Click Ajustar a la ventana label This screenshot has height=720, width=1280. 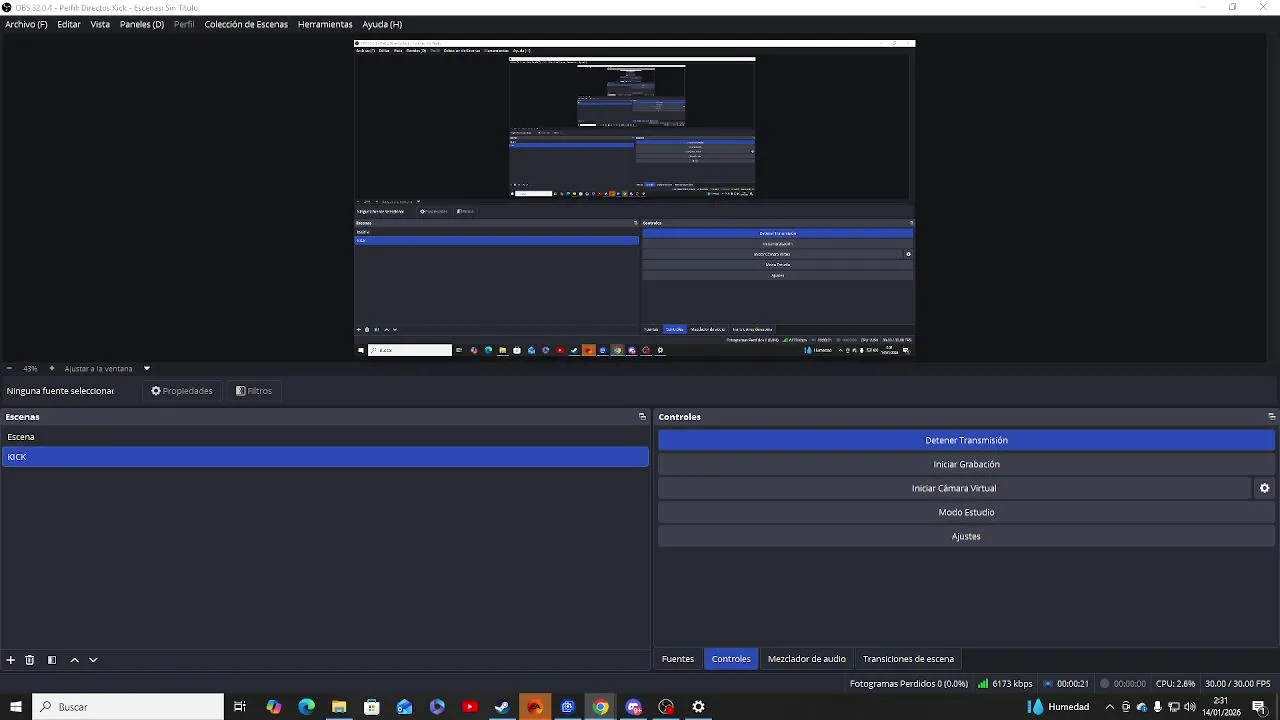(x=98, y=368)
